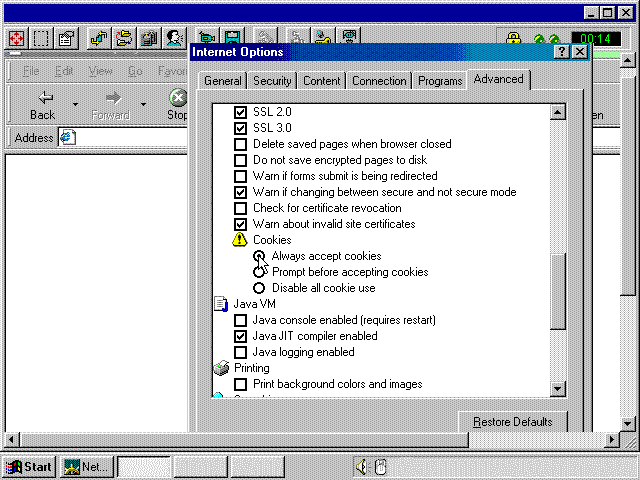
Task: Enable Print background colors and images
Action: 240,384
